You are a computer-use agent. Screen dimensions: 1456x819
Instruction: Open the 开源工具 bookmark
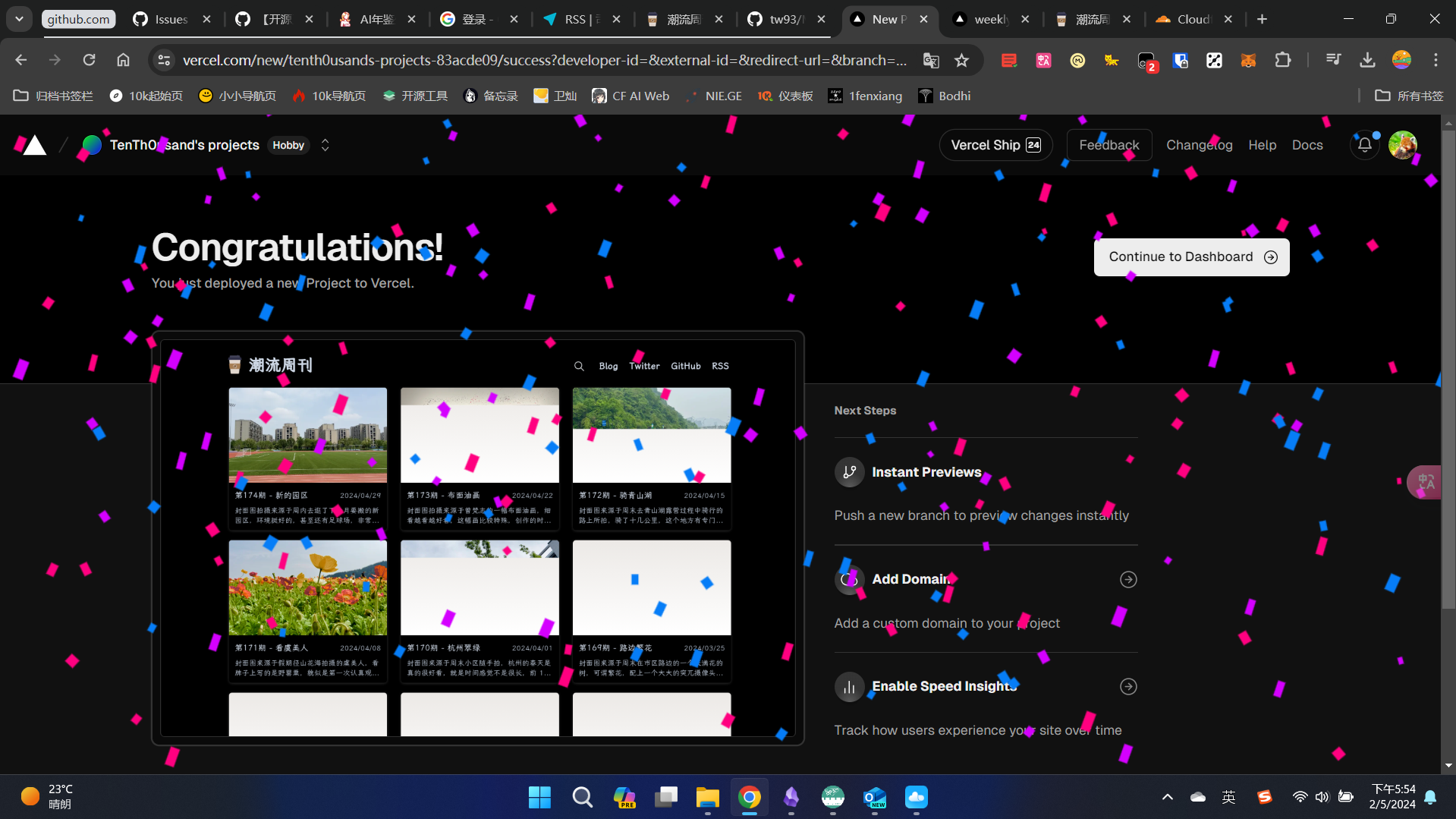pyautogui.click(x=415, y=96)
